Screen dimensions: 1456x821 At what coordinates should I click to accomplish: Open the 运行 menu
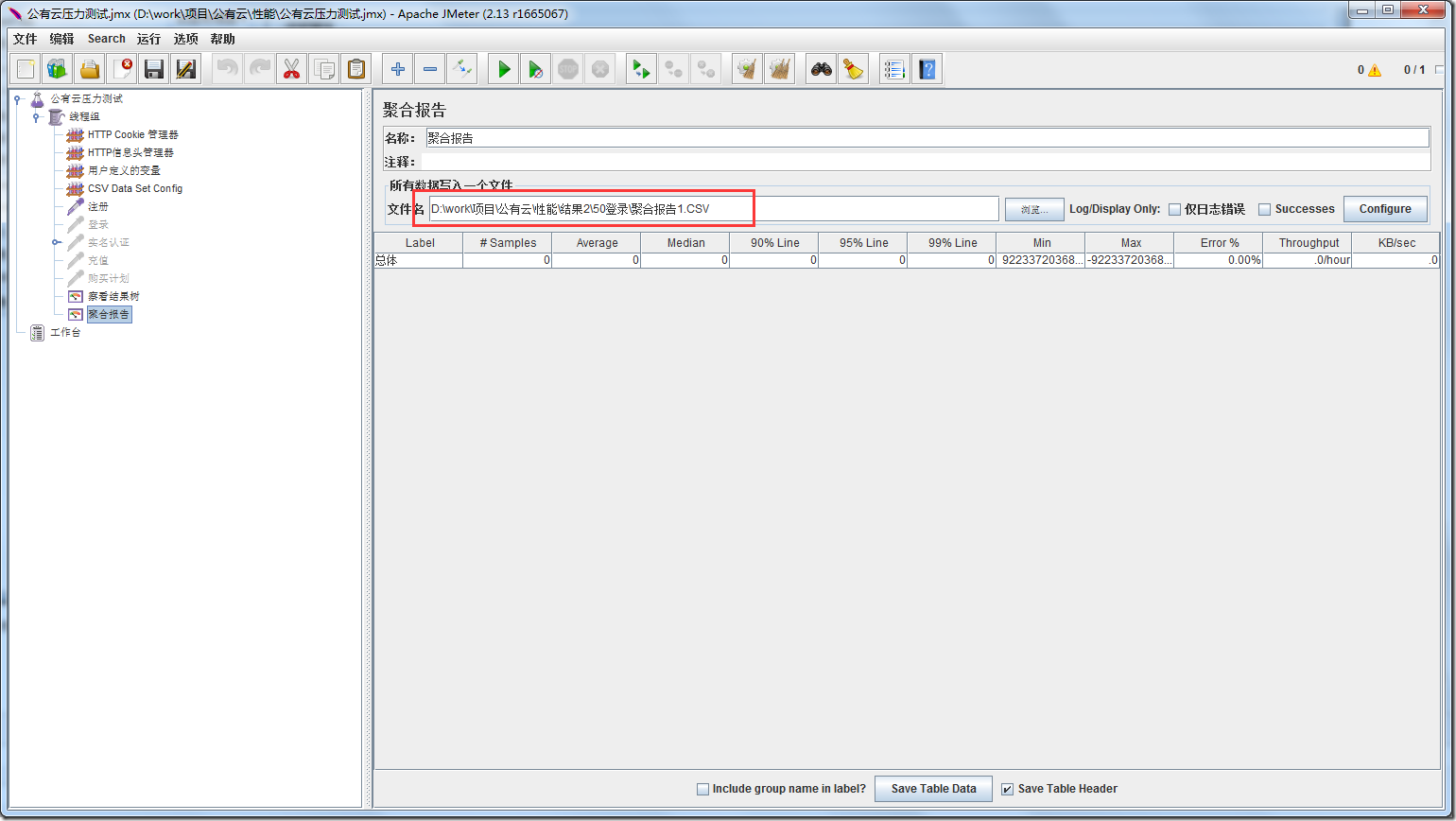coord(148,39)
